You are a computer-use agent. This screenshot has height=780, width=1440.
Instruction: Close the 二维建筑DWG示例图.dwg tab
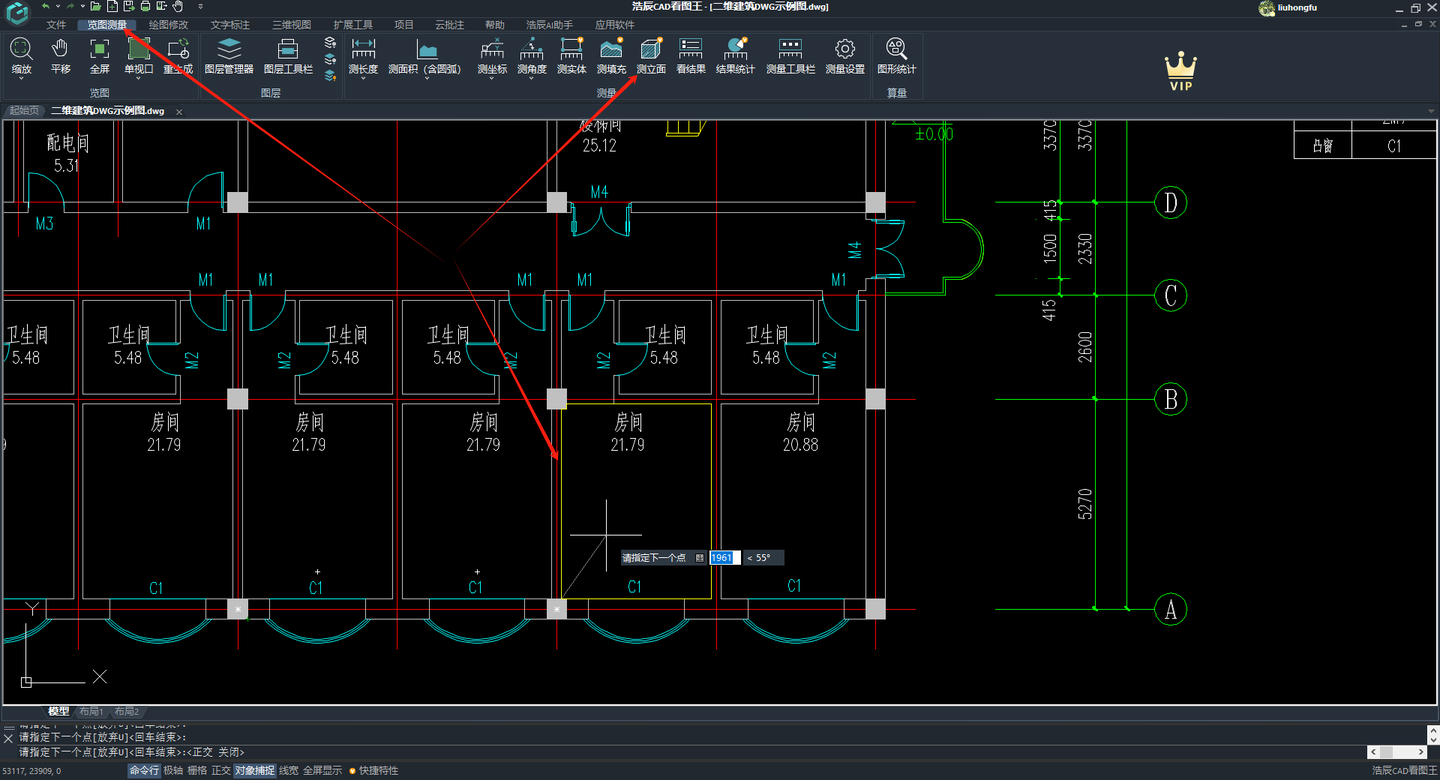click(179, 112)
